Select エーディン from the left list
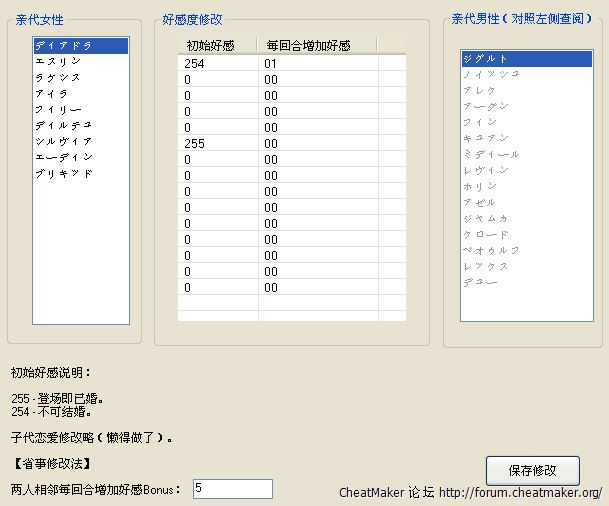This screenshot has width=609, height=506. click(x=63, y=157)
